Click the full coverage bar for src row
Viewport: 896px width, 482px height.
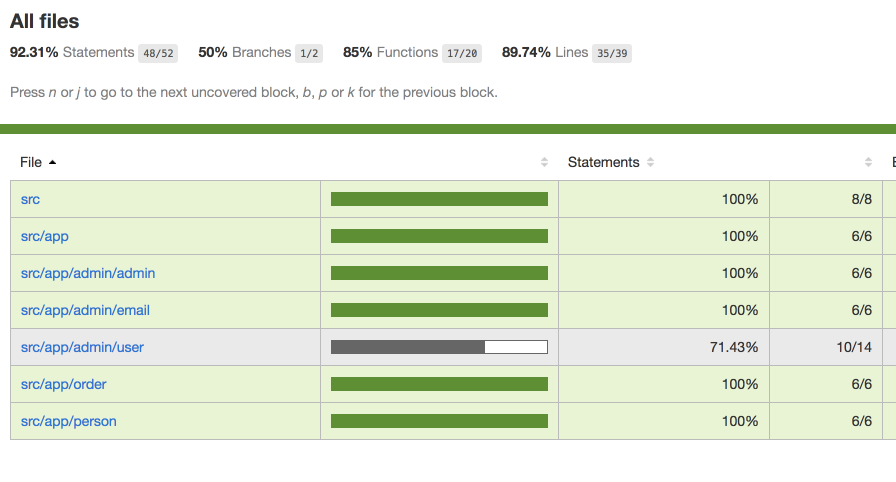click(x=439, y=199)
